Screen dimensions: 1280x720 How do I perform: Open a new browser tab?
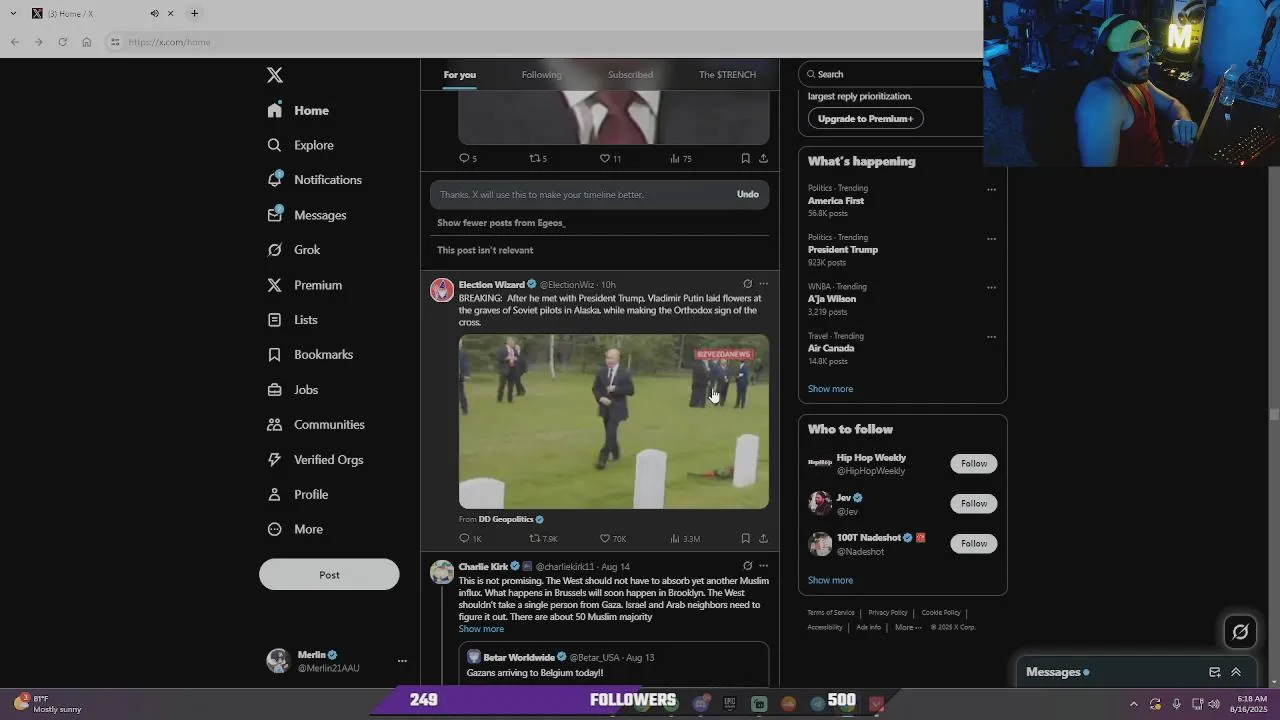[x=194, y=14]
